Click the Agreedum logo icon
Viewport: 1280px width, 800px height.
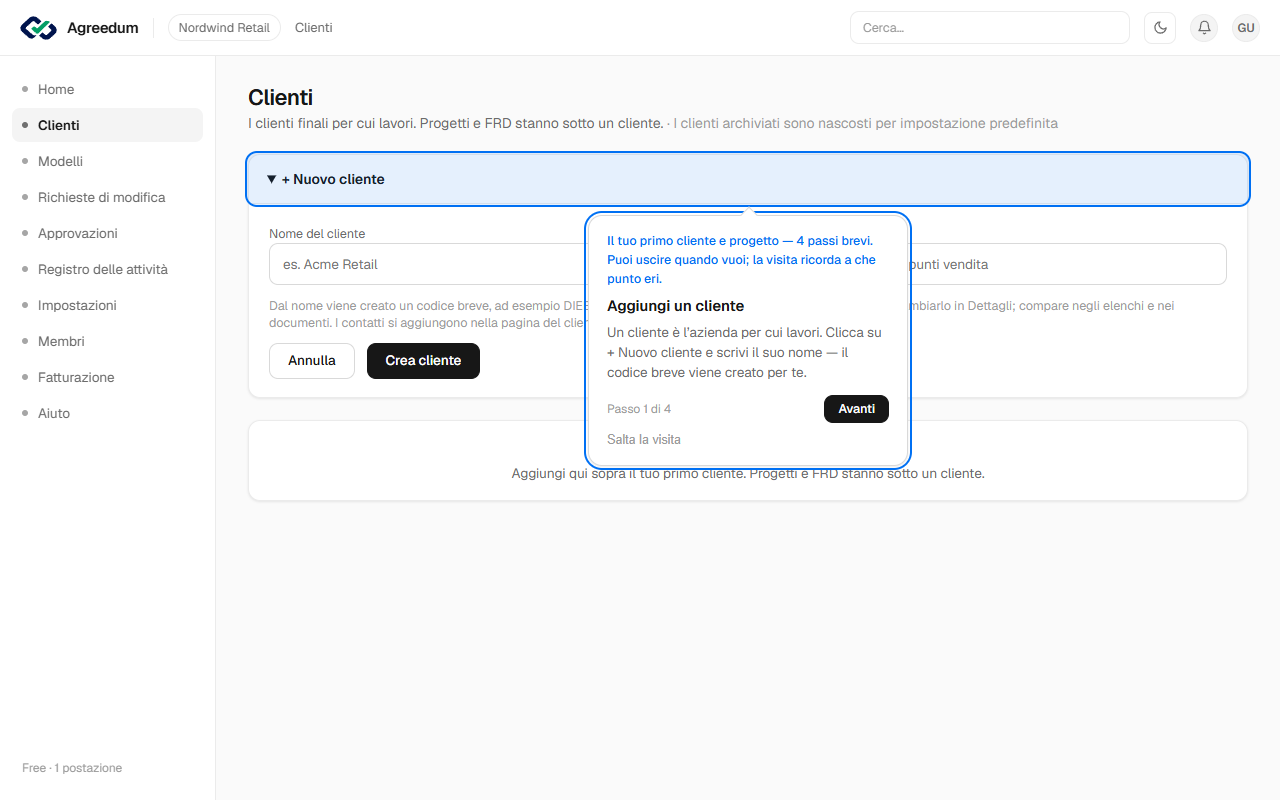pos(38,28)
